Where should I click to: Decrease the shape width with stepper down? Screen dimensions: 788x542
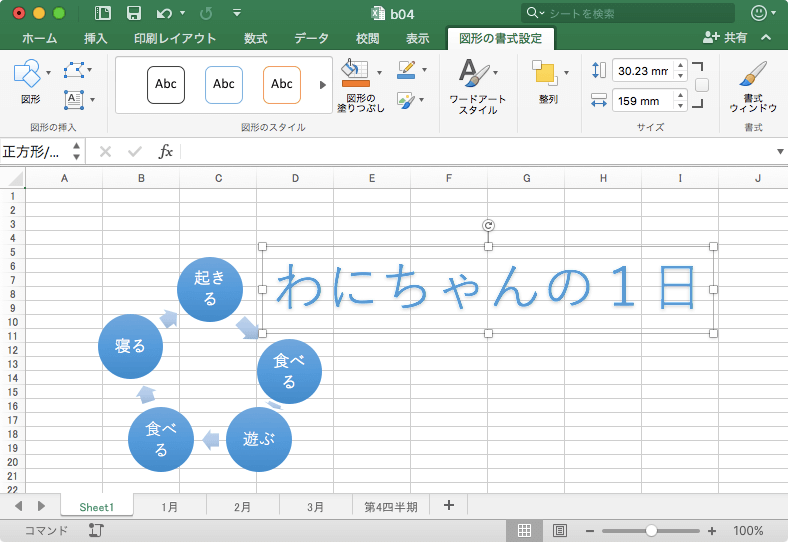pos(680,106)
